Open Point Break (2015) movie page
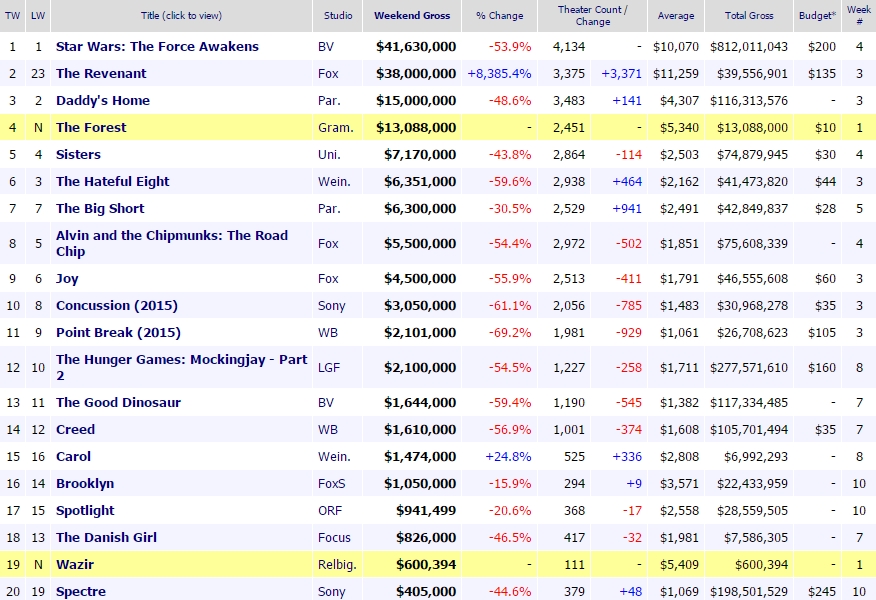The image size is (876, 600). (x=118, y=332)
